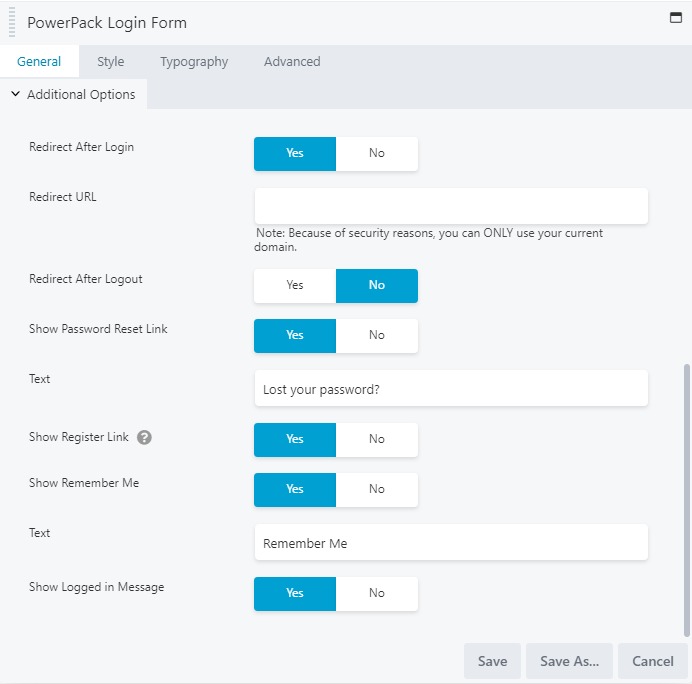
Task: Click the 'PowerPack Login Form' panel title
Action: (x=107, y=23)
